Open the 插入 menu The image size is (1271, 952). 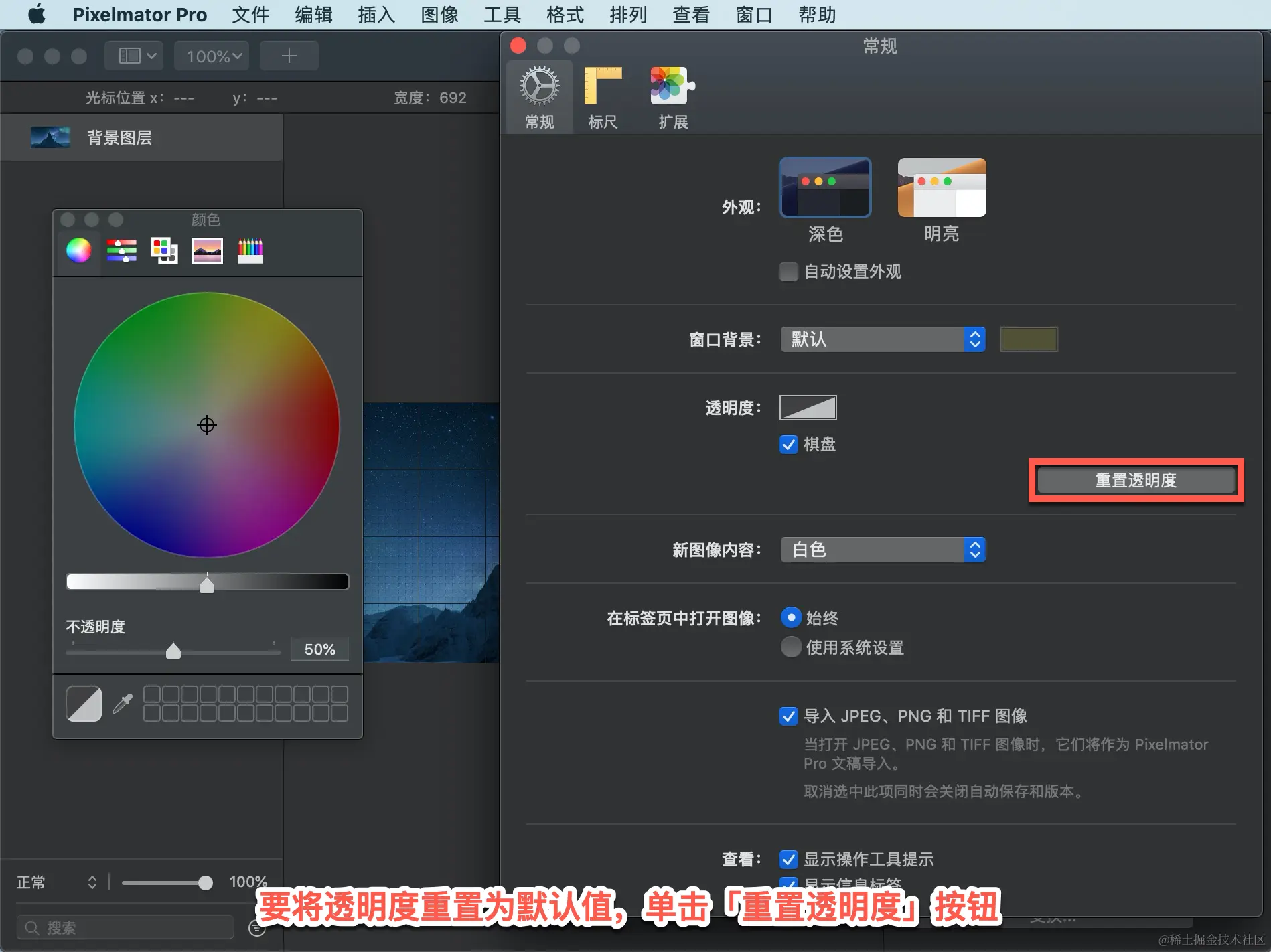click(376, 15)
